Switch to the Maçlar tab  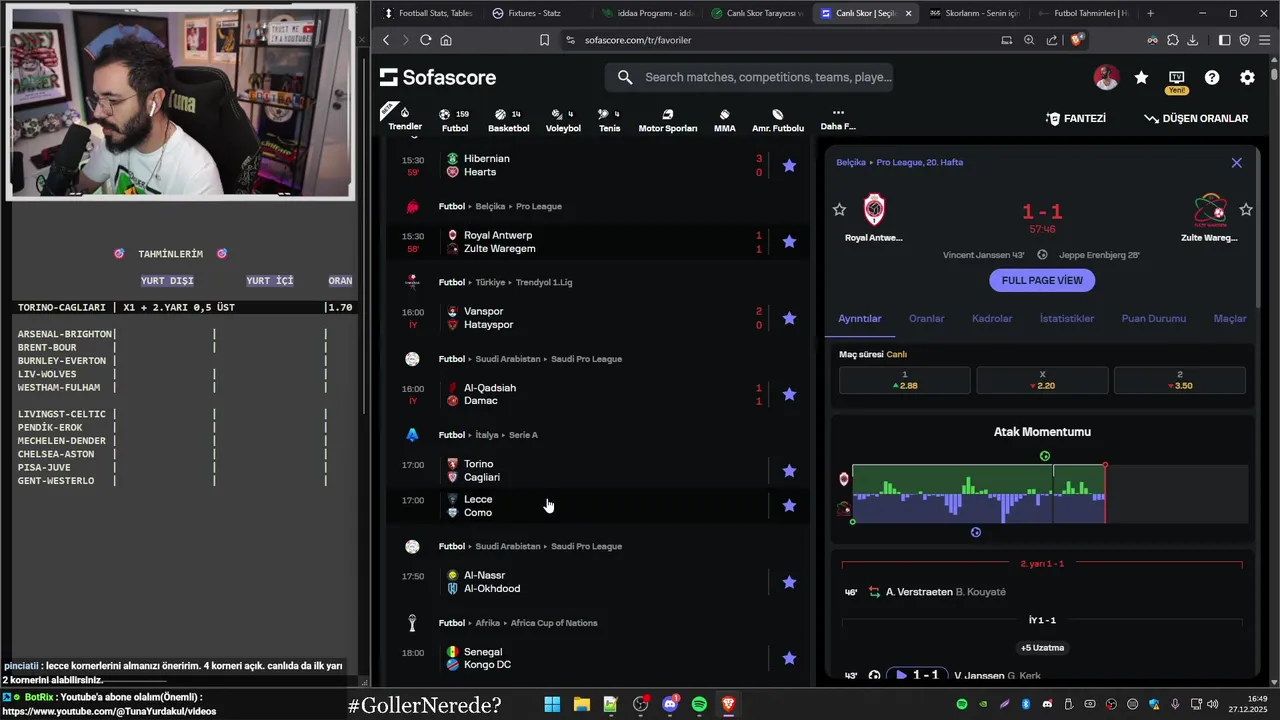tap(1230, 318)
